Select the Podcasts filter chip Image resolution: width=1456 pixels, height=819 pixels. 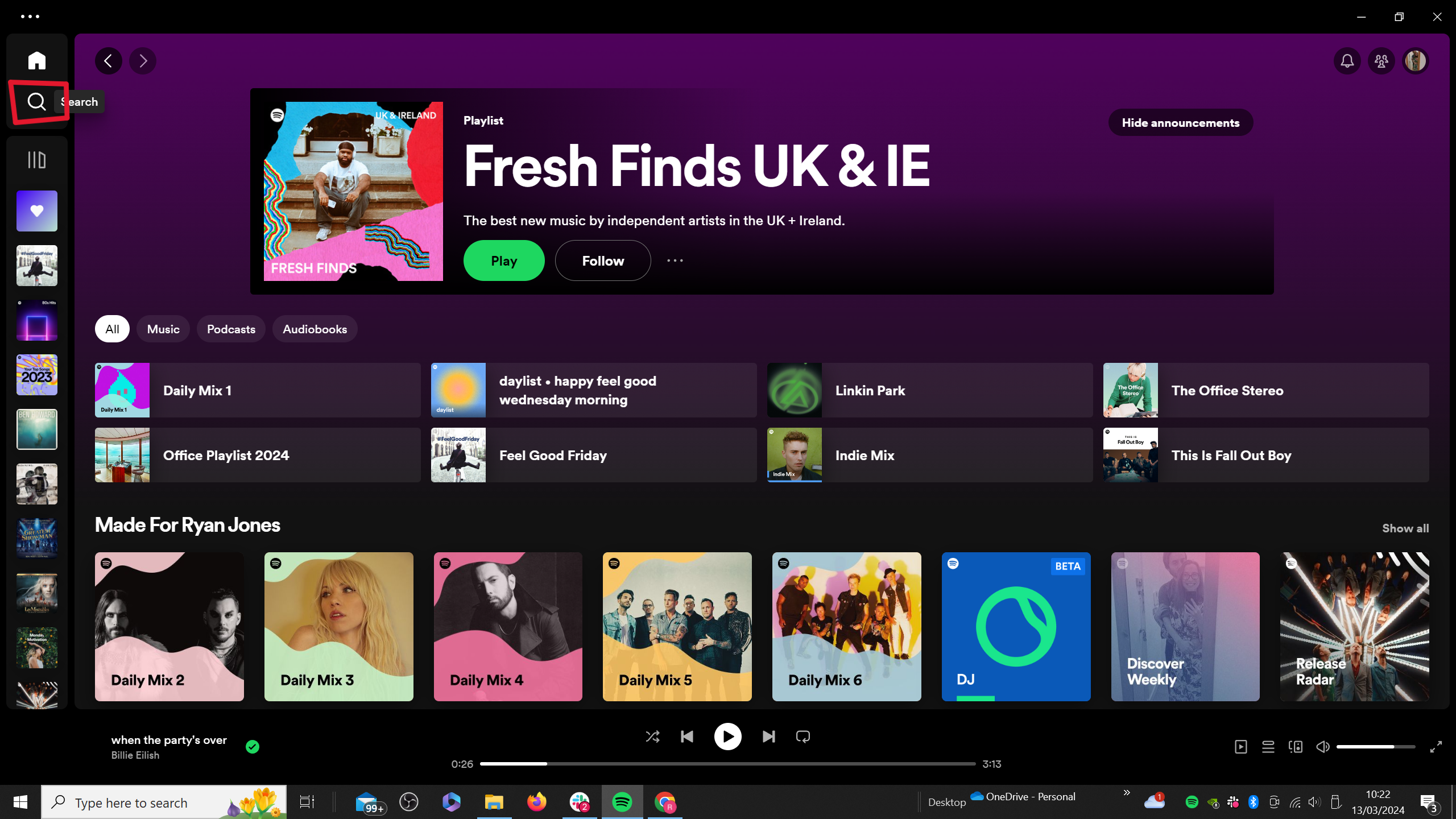click(231, 329)
